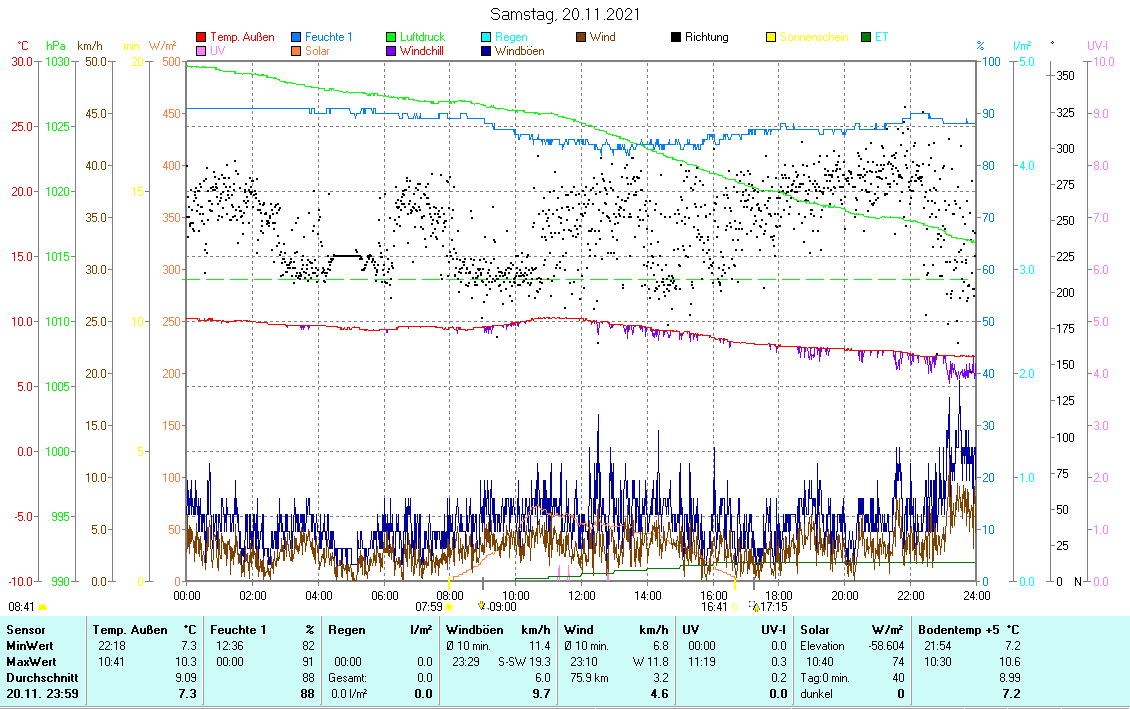1130x709 pixels.
Task: Click the cyan Regen legend square
Action: click(x=487, y=38)
